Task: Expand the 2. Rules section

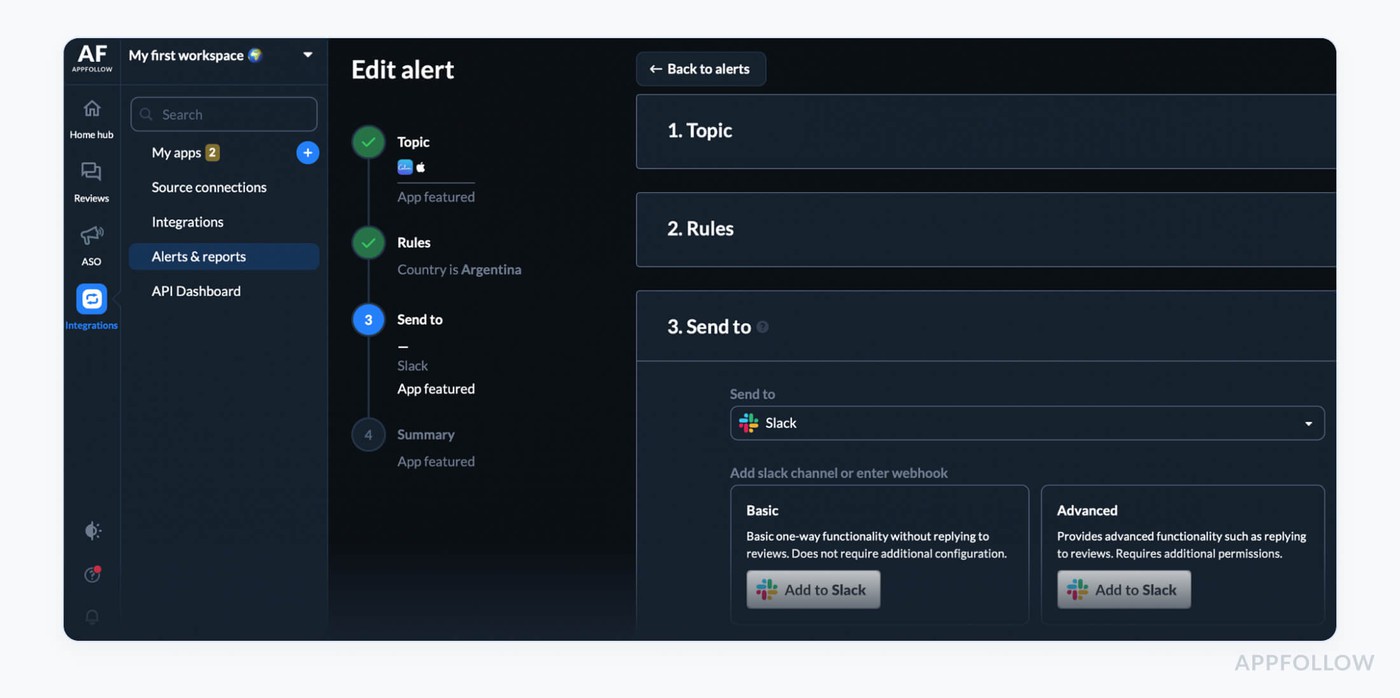Action: (984, 229)
